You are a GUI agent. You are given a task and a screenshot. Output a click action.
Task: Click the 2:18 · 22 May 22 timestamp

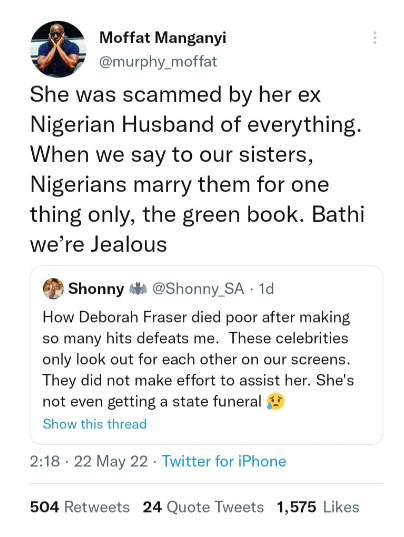point(89,461)
